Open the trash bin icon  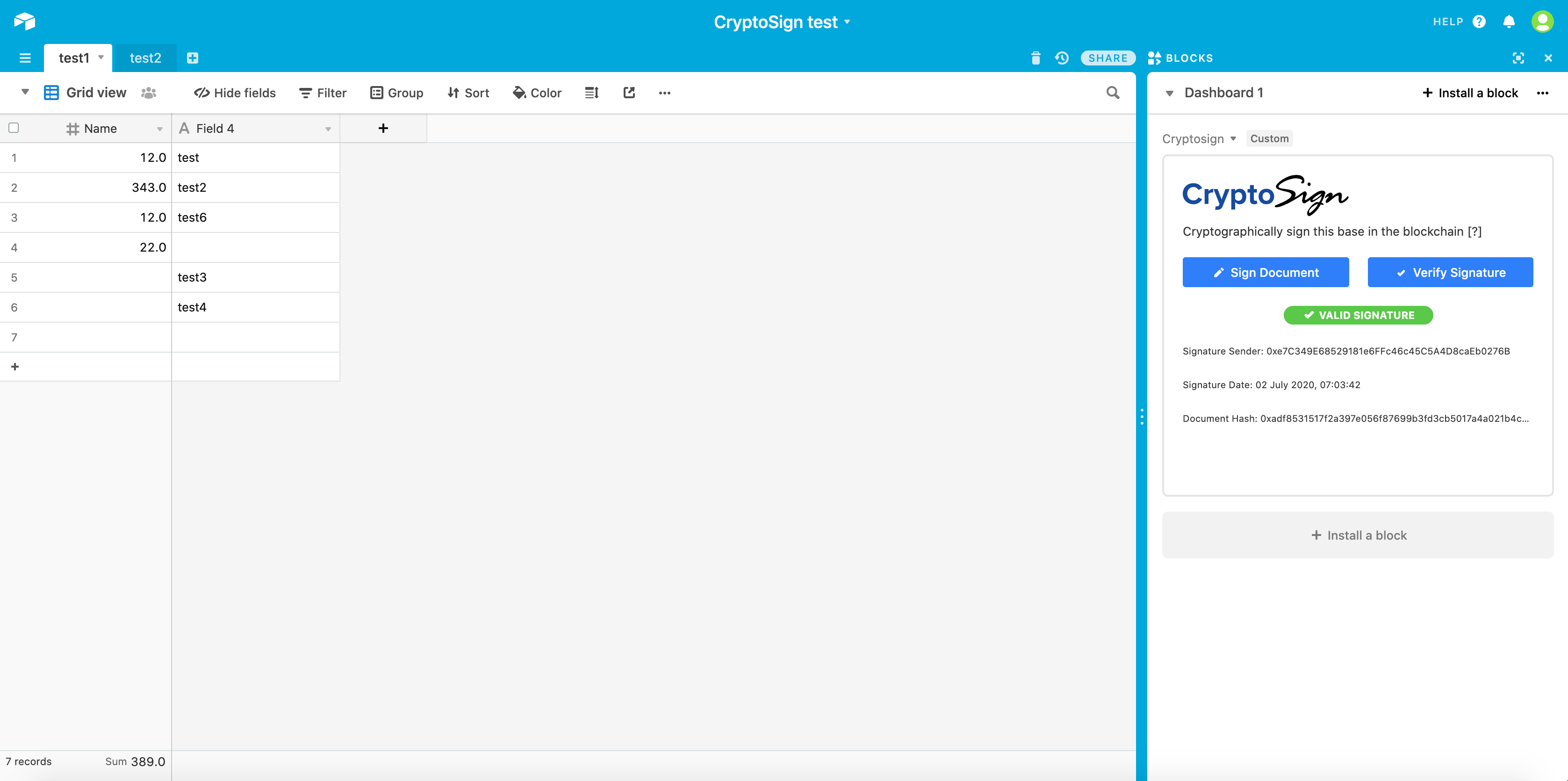[x=1036, y=58]
